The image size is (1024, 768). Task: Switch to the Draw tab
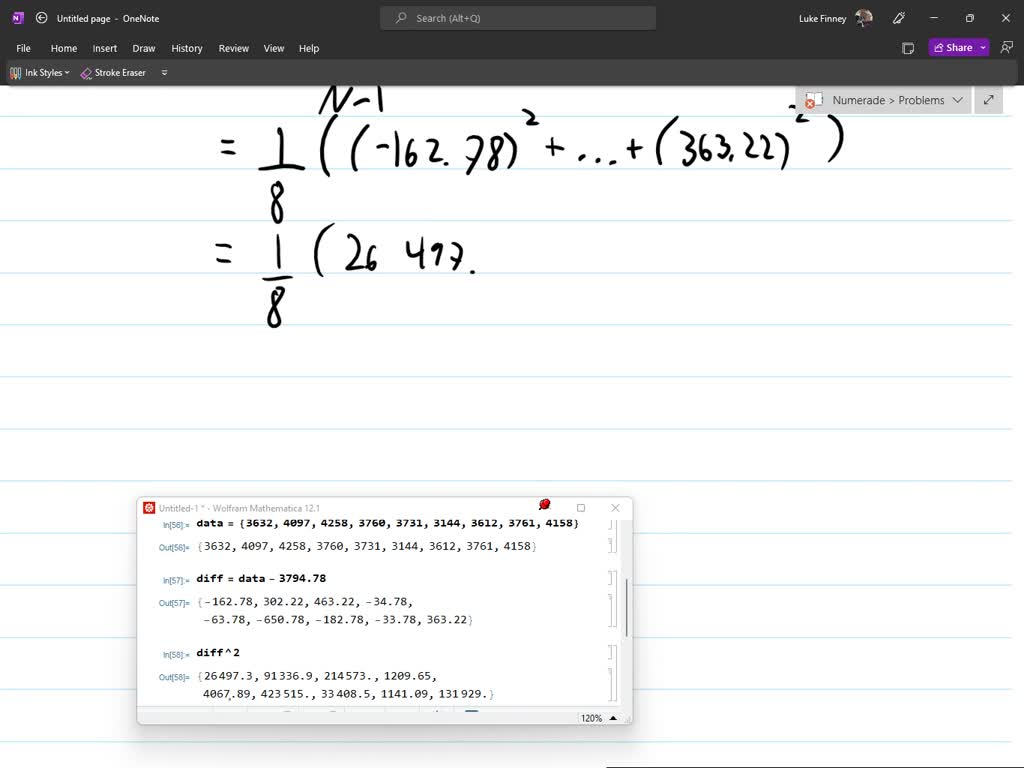click(144, 48)
